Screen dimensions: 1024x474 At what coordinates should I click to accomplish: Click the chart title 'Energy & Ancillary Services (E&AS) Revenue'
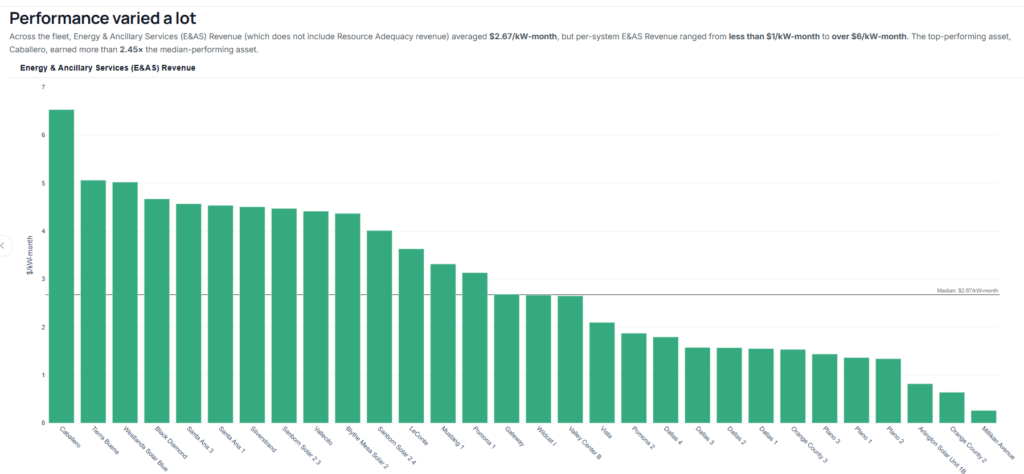[x=108, y=67]
